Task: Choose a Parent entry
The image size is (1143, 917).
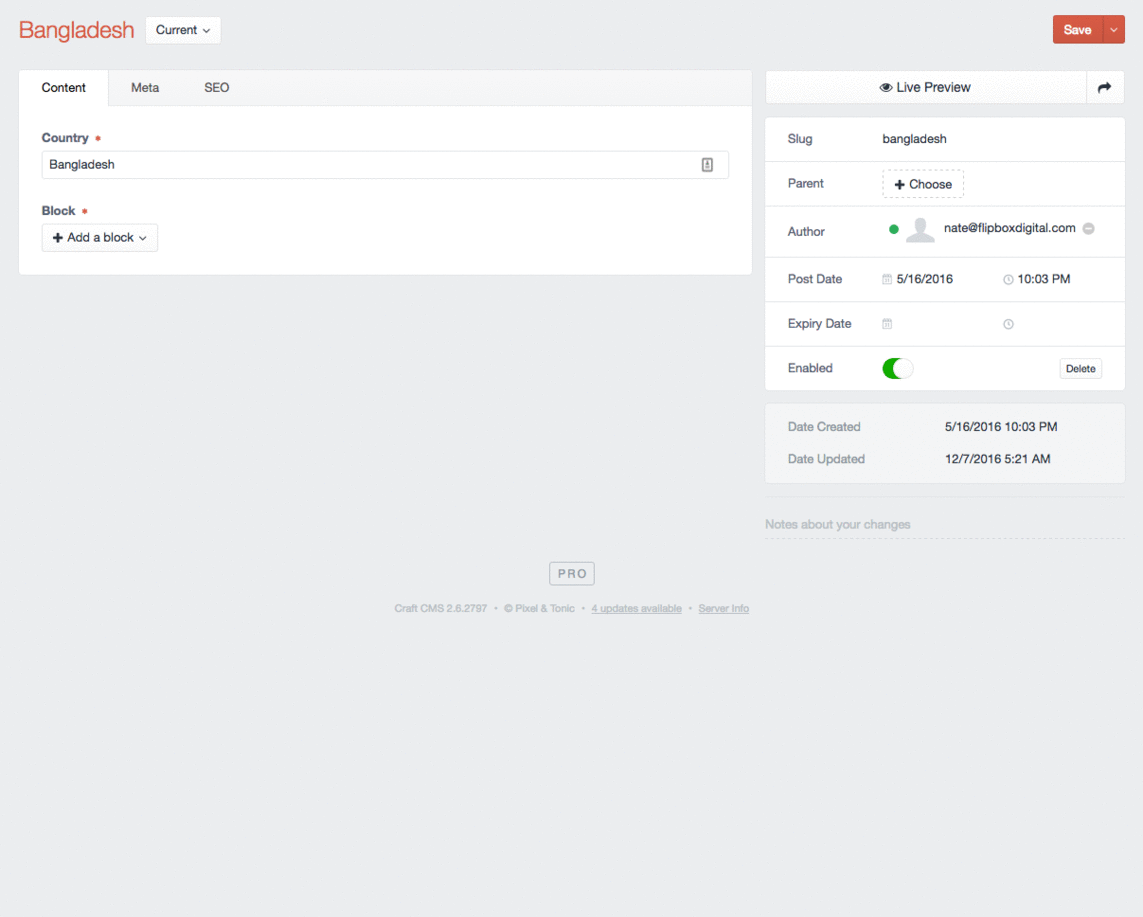Action: 923,184
